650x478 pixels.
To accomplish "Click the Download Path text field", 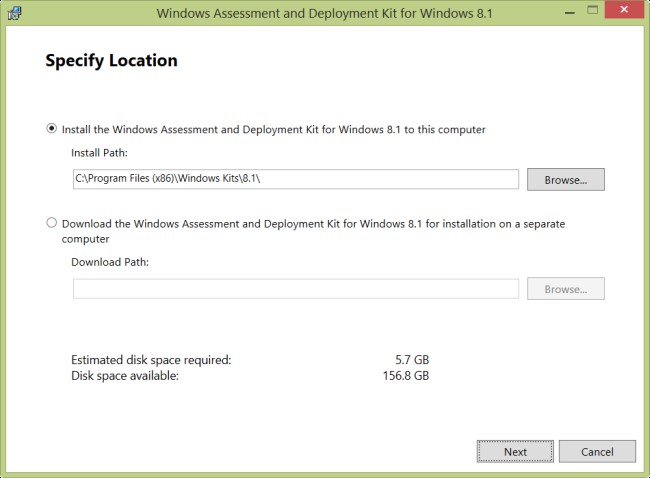I will (x=296, y=289).
